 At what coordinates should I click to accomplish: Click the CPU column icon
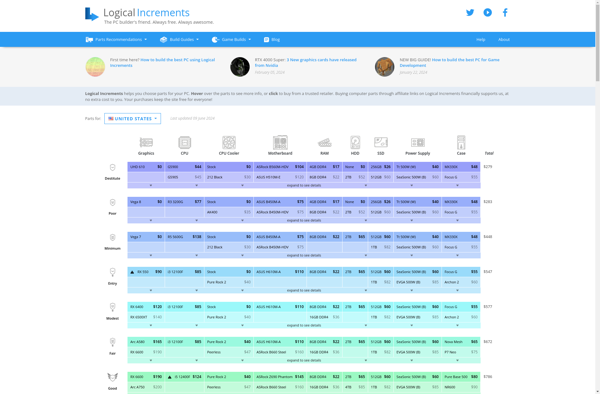coord(184,143)
